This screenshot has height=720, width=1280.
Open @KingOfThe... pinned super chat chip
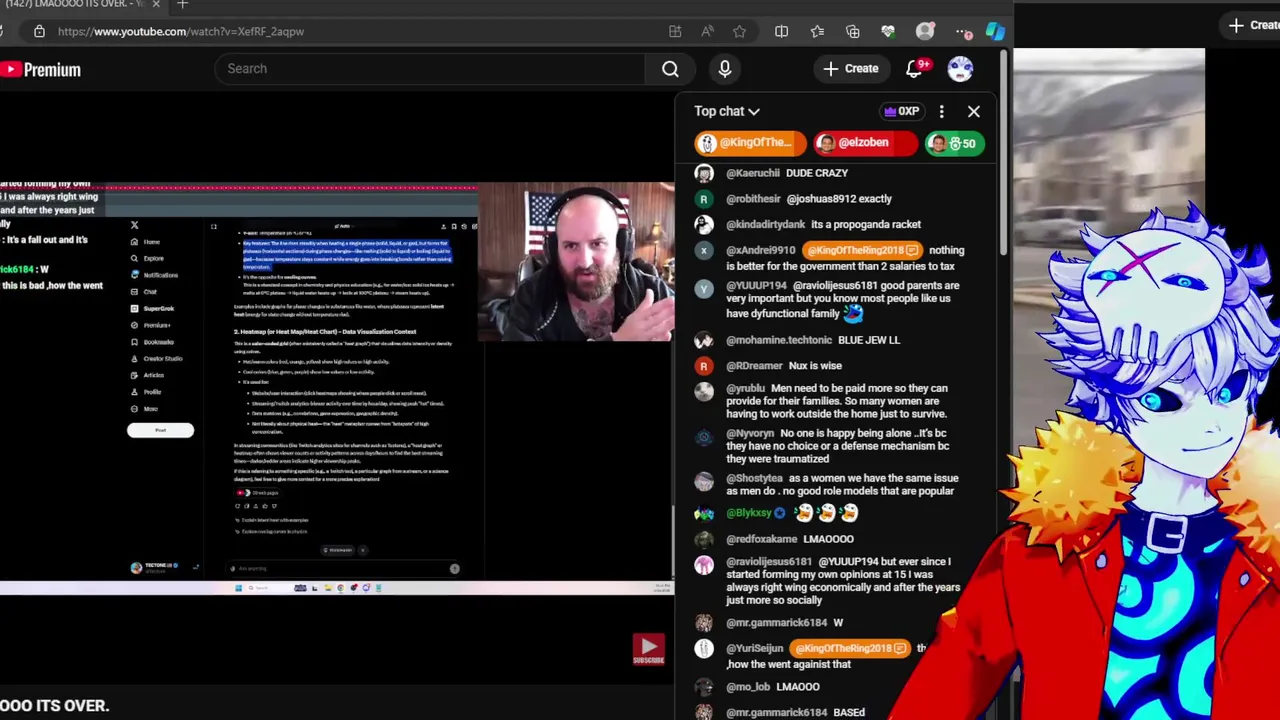point(750,143)
